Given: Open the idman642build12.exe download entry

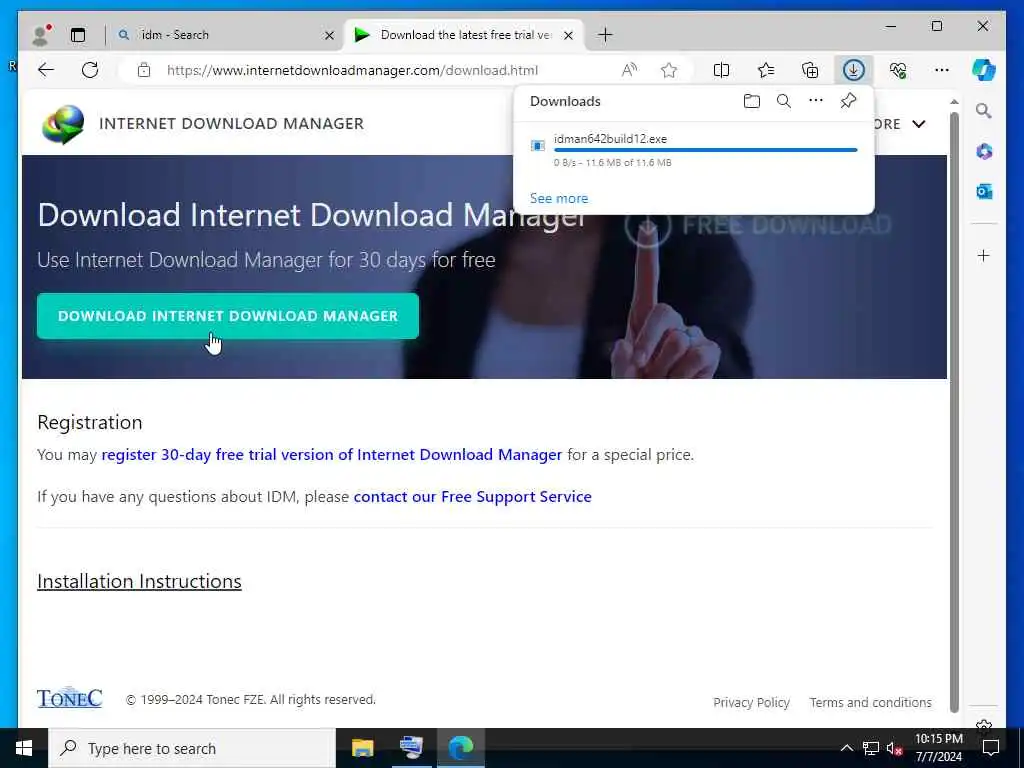Looking at the screenshot, I should coord(694,150).
